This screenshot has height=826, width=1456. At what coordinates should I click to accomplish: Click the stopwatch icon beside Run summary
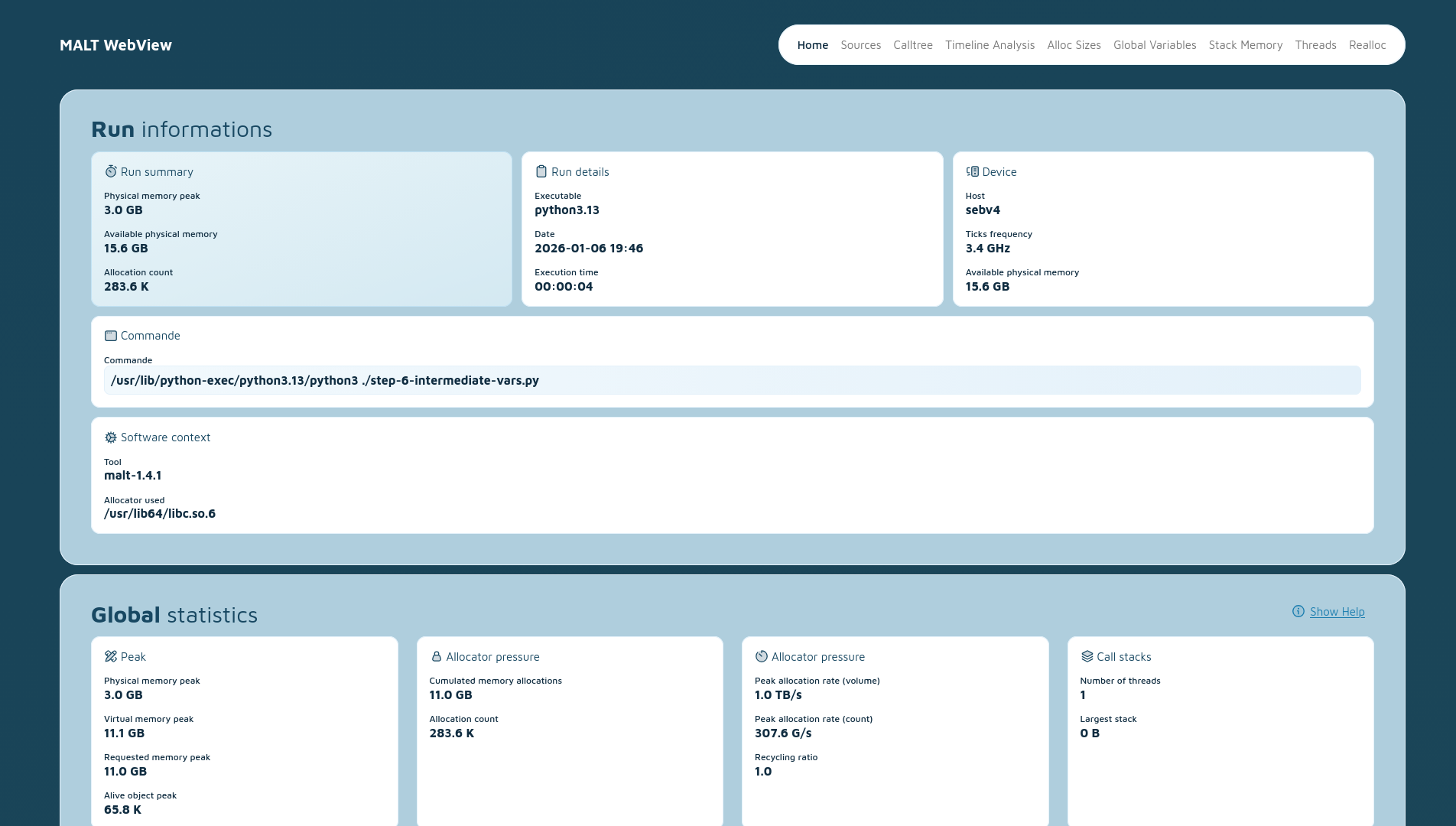[x=111, y=171]
